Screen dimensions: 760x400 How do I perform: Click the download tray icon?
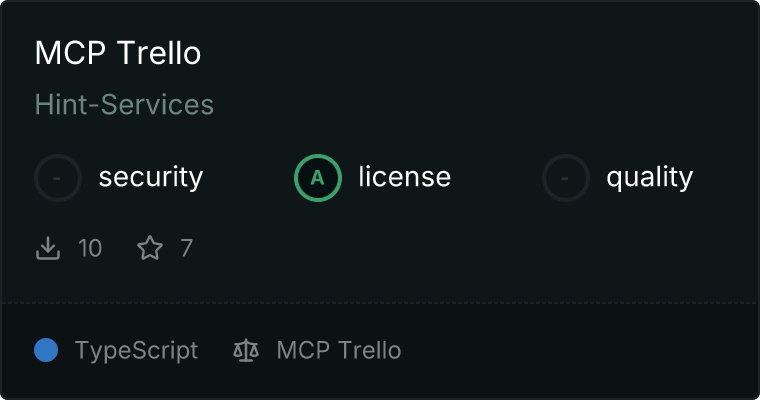point(48,248)
